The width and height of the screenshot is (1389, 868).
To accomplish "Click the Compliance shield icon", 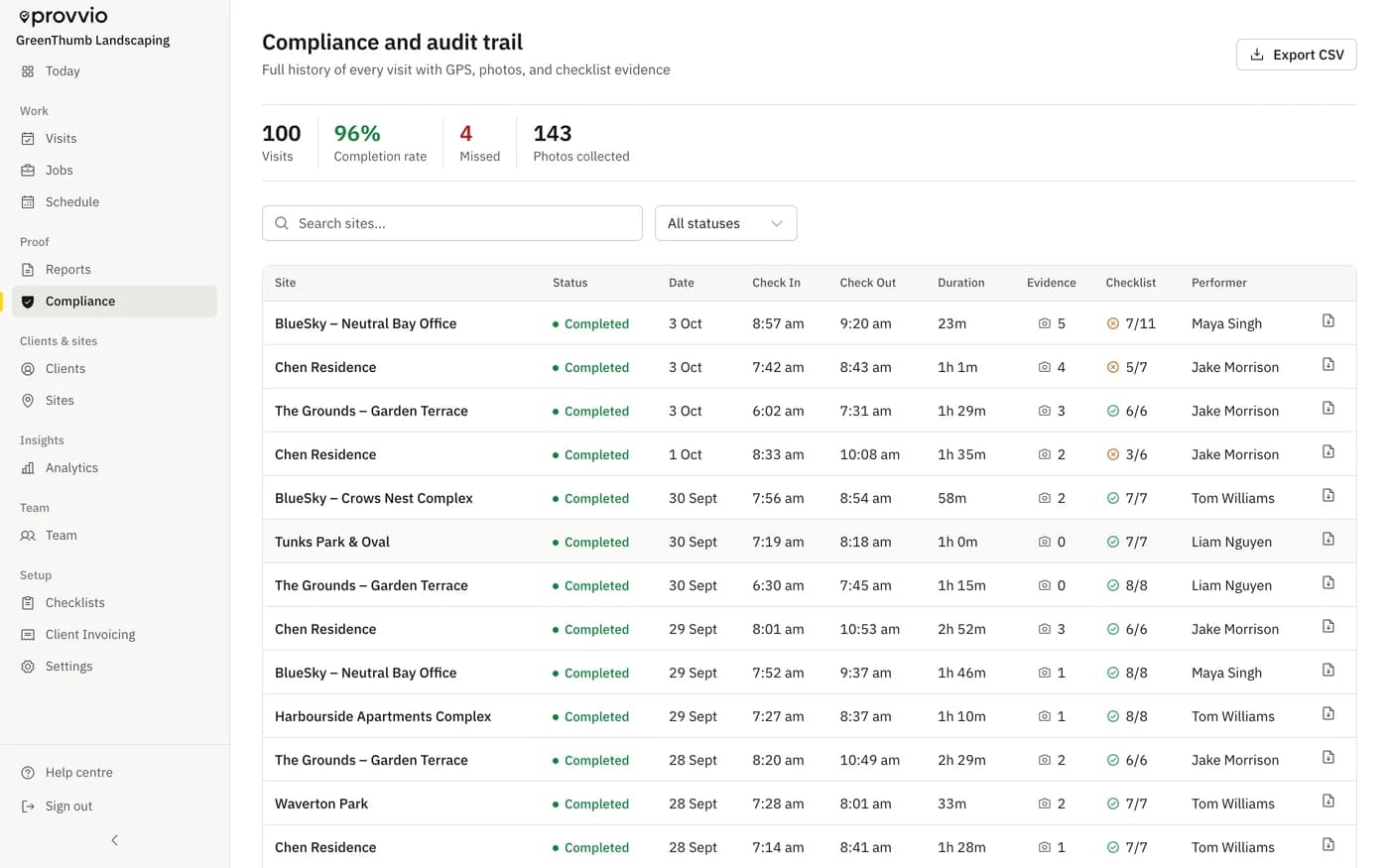I will (28, 302).
